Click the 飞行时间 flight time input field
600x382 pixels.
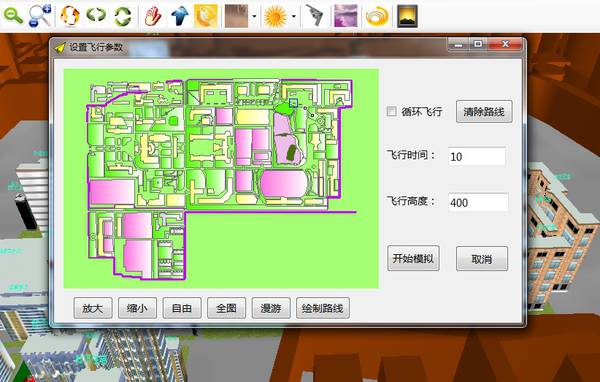[x=477, y=157]
